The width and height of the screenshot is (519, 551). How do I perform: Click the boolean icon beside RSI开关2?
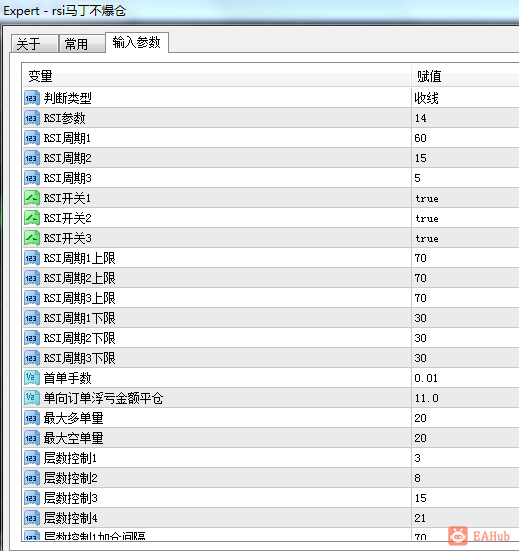pos(32,218)
